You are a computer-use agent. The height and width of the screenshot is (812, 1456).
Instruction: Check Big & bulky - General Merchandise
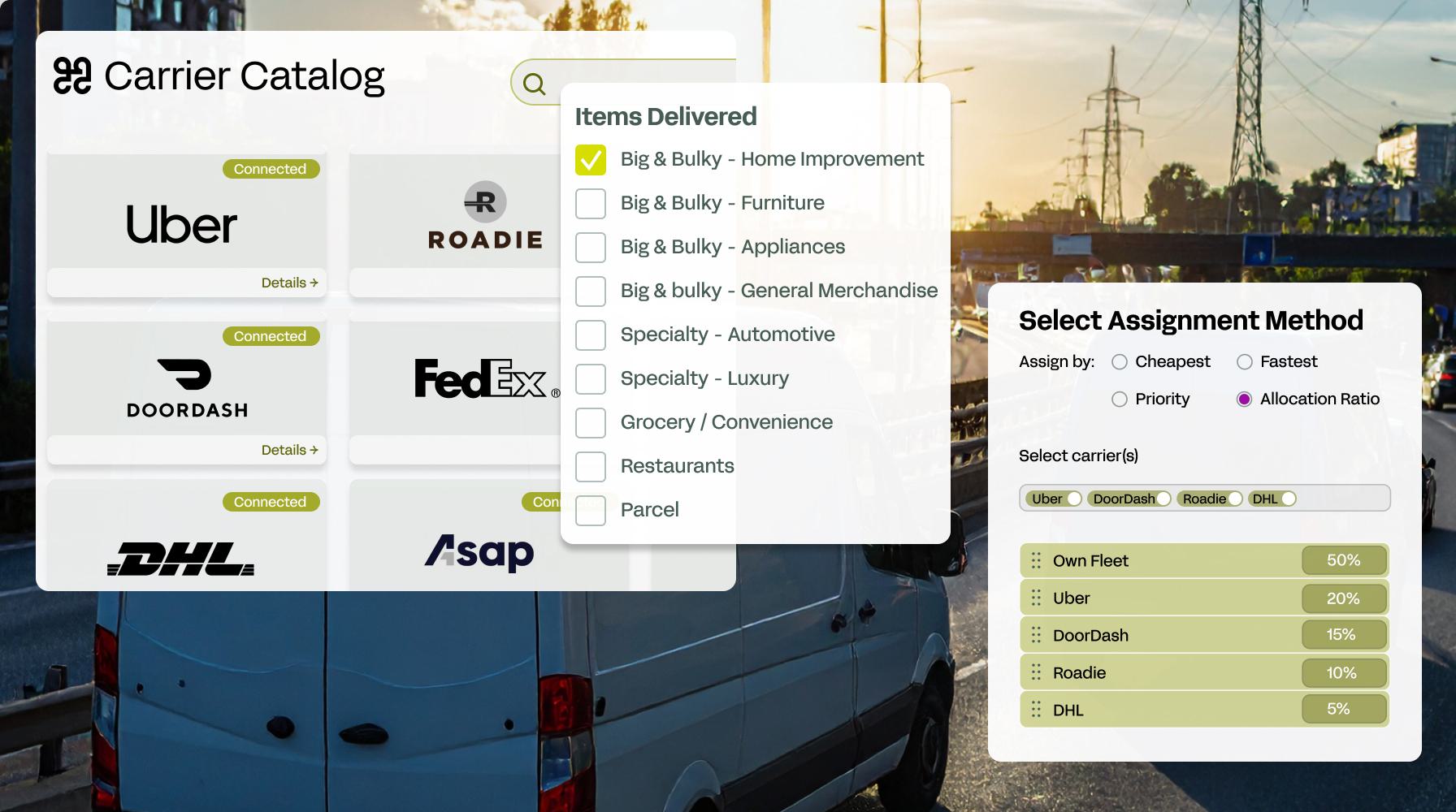pyautogui.click(x=591, y=292)
